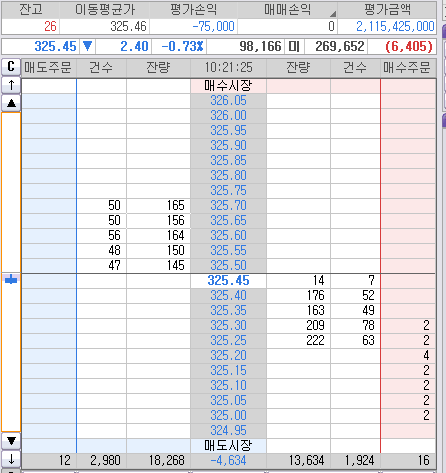The image size is (446, 473).
Task: Select price 325.40 in the ladder
Action: click(x=228, y=296)
